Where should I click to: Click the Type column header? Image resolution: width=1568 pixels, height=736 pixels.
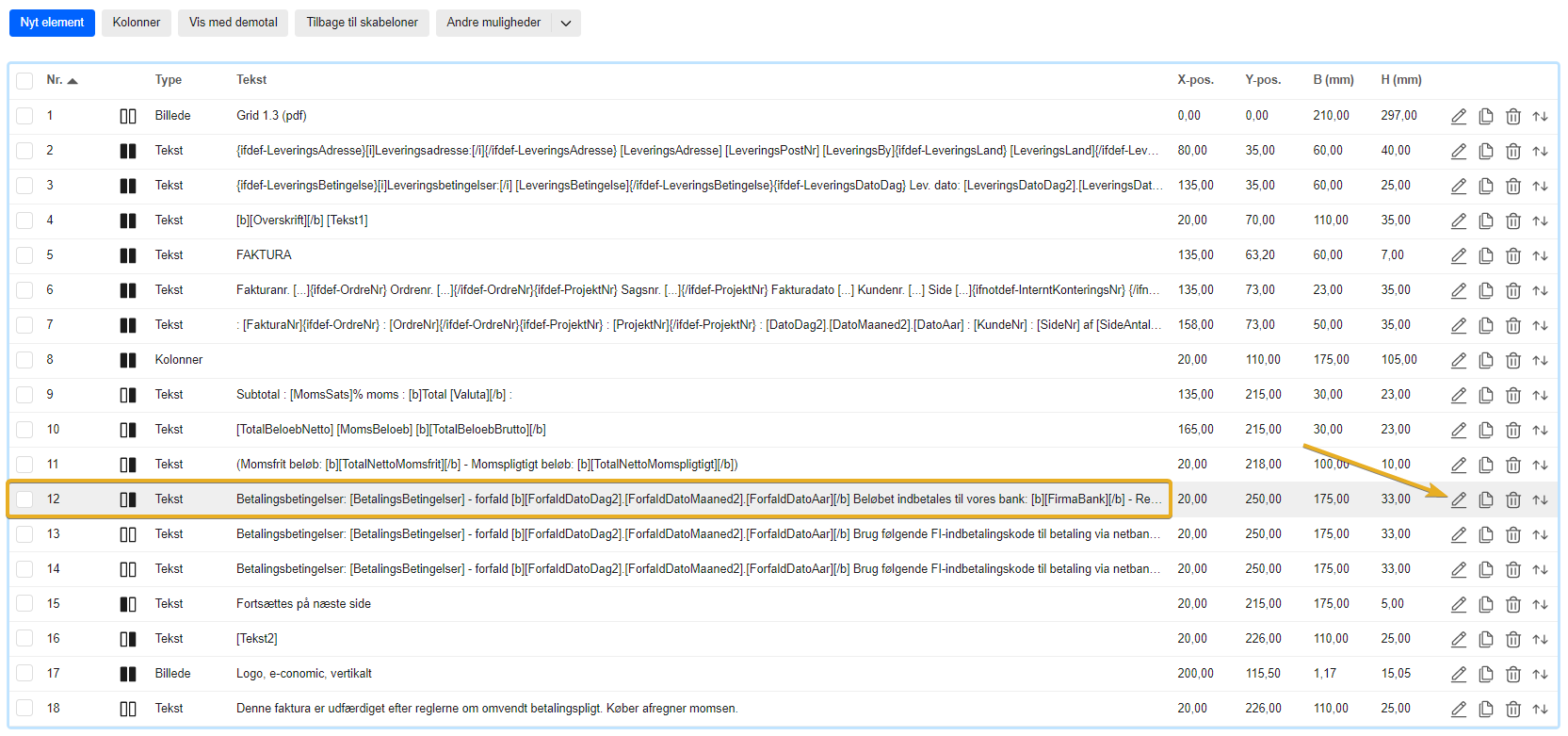tap(169, 80)
